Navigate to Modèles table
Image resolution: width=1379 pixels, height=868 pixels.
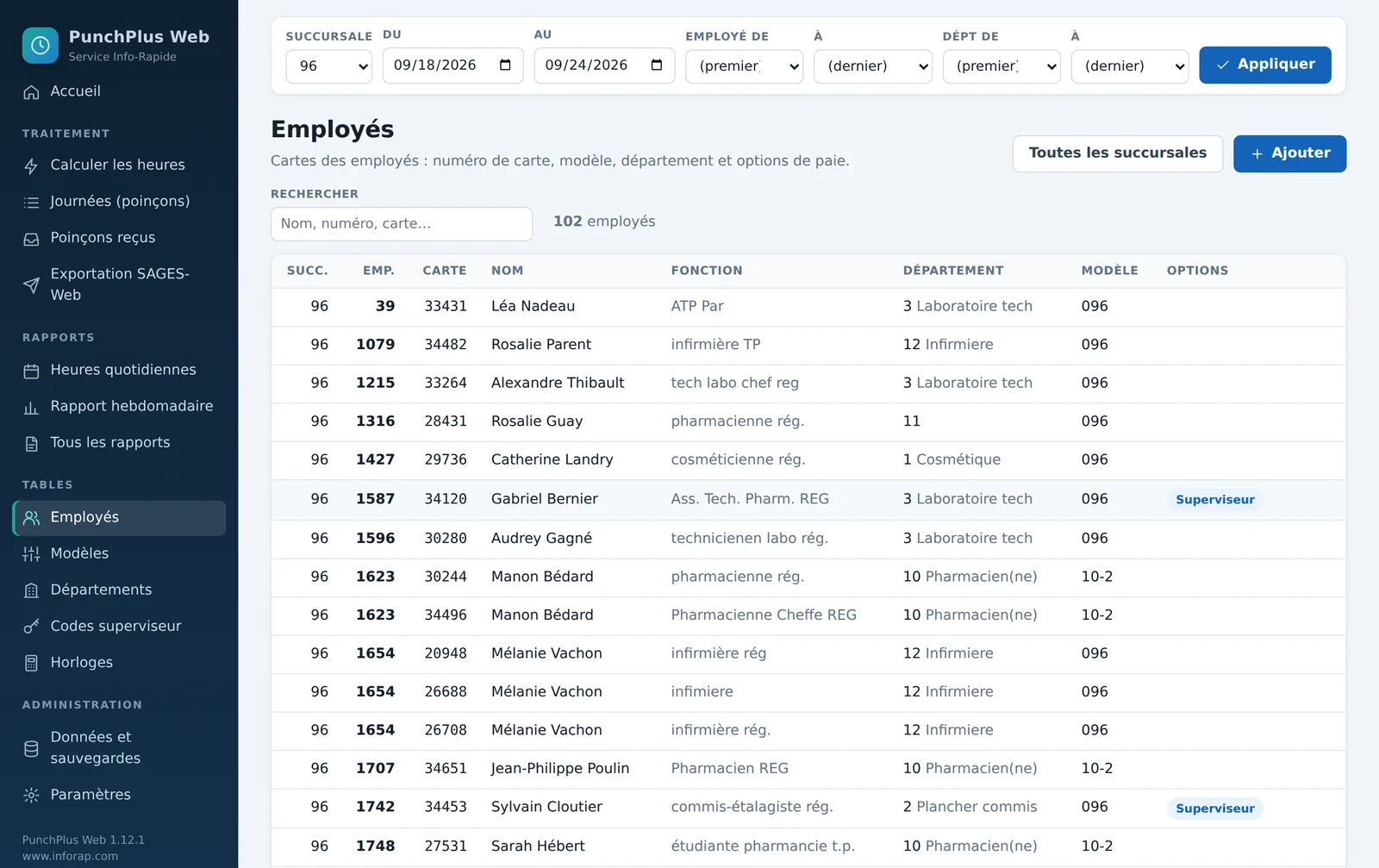pyautogui.click(x=120, y=554)
